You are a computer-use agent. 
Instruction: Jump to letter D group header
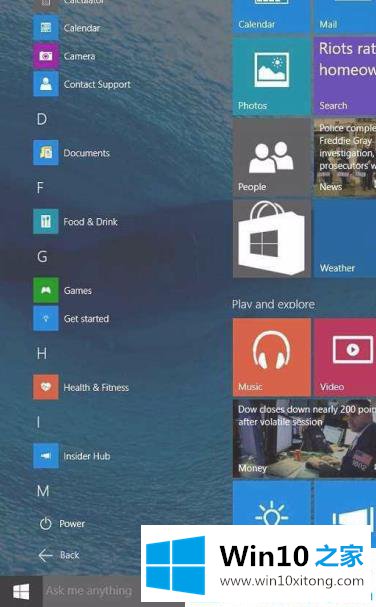pos(42,119)
